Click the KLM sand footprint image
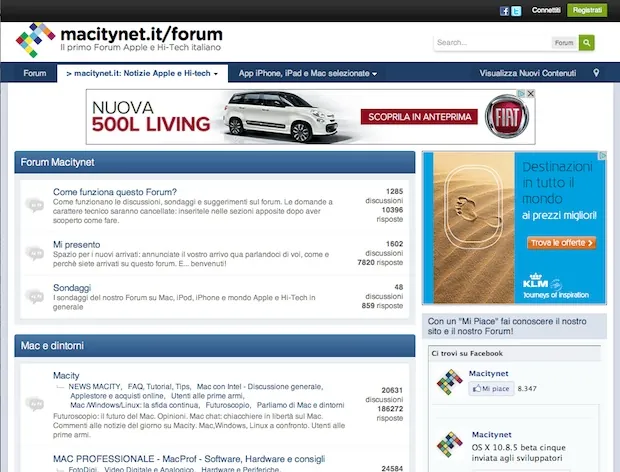Image resolution: width=620 pixels, height=472 pixels. (474, 228)
